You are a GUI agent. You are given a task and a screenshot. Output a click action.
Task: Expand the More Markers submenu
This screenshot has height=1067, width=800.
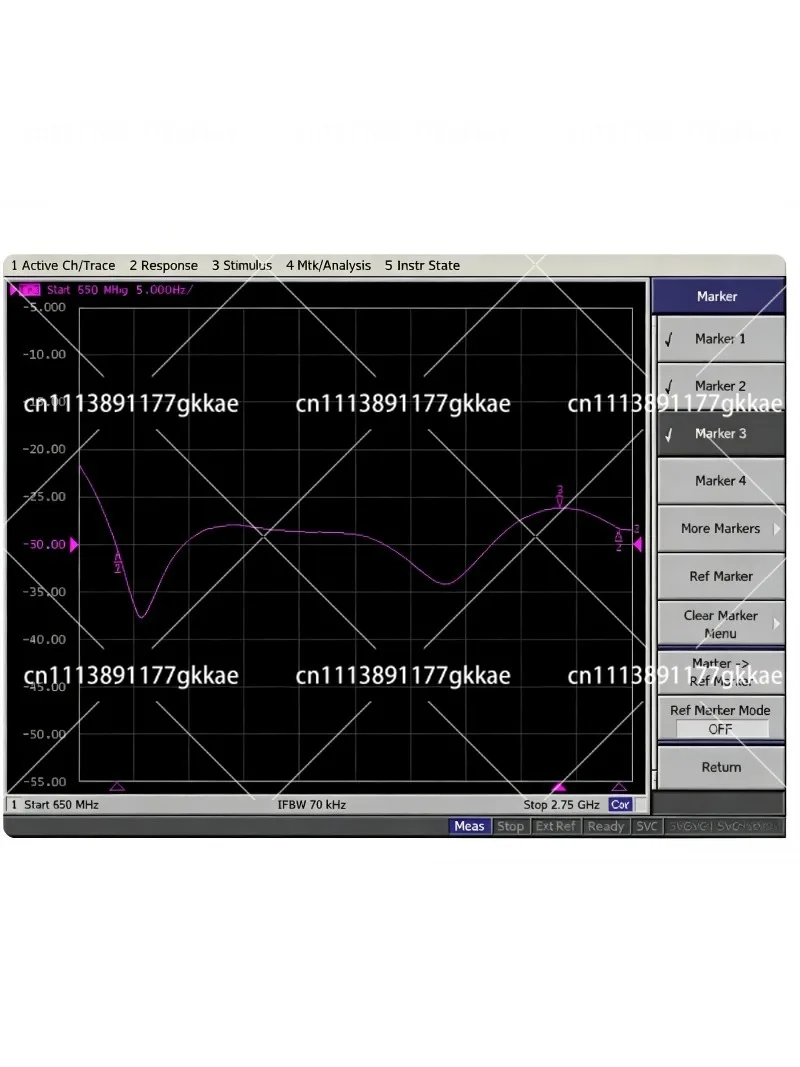(x=720, y=529)
